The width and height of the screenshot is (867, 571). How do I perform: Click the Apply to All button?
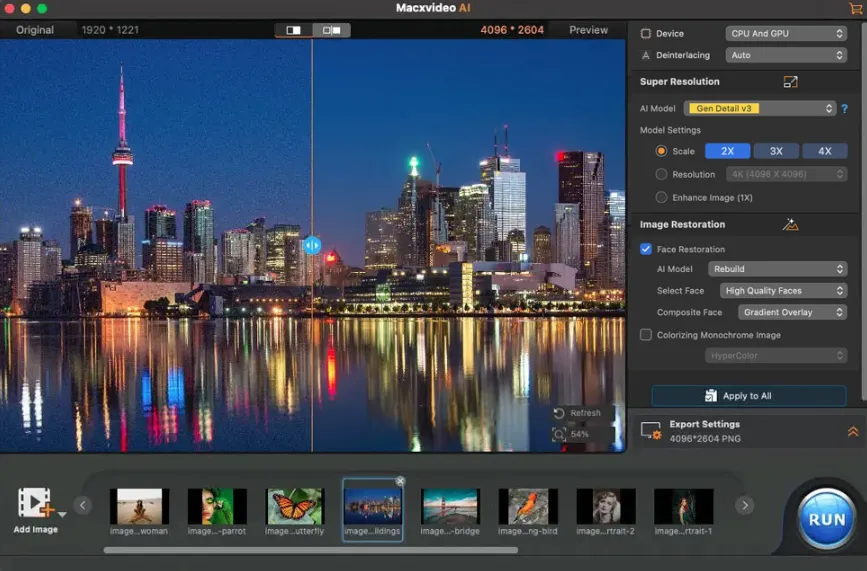point(749,396)
